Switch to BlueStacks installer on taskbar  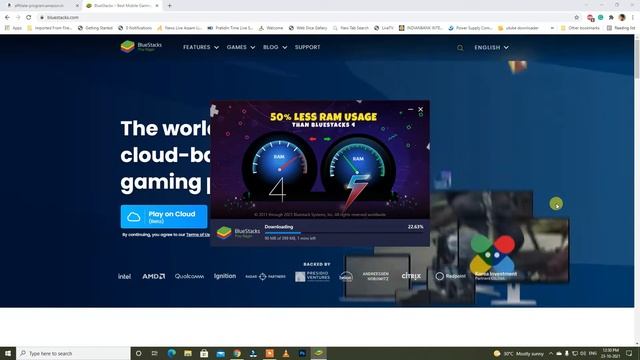(x=318, y=353)
